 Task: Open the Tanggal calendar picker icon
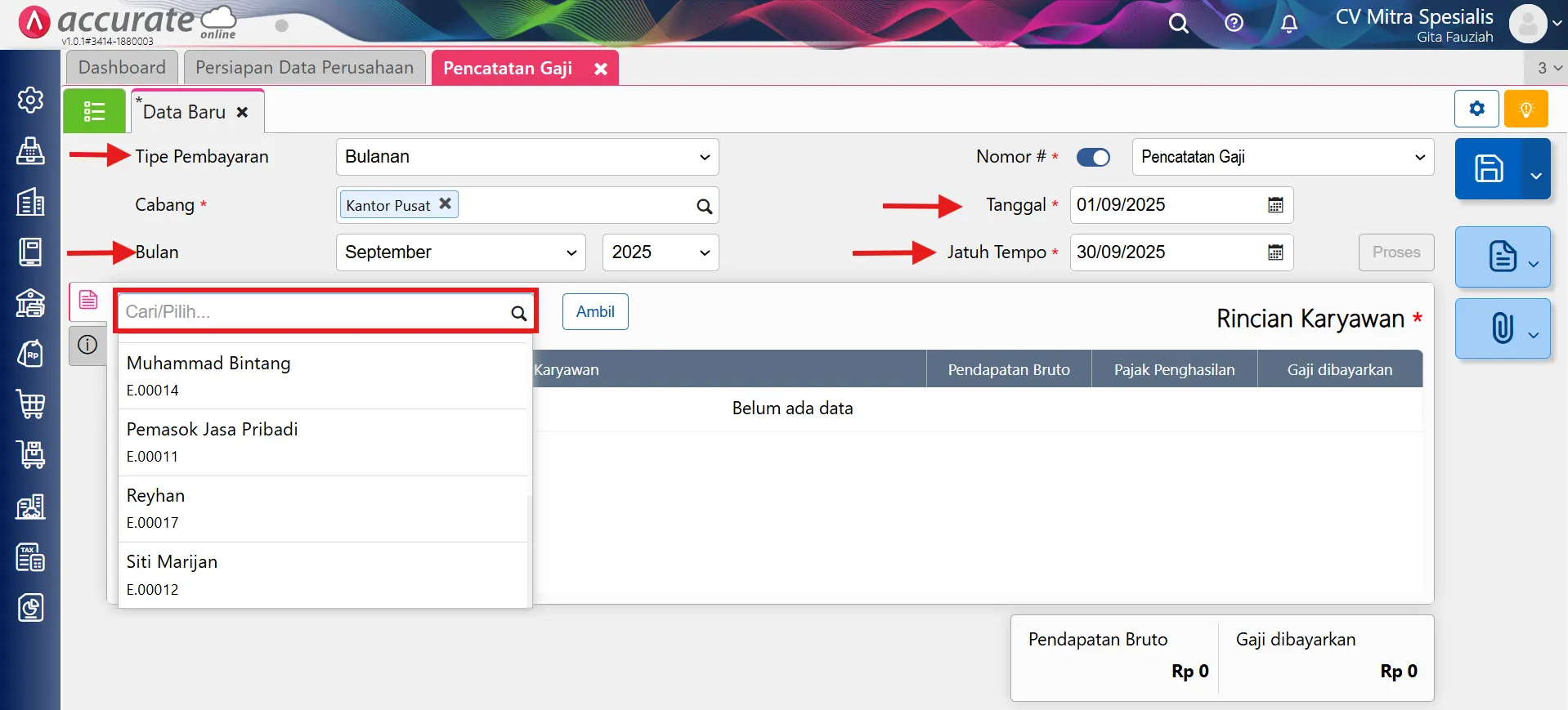(1275, 205)
